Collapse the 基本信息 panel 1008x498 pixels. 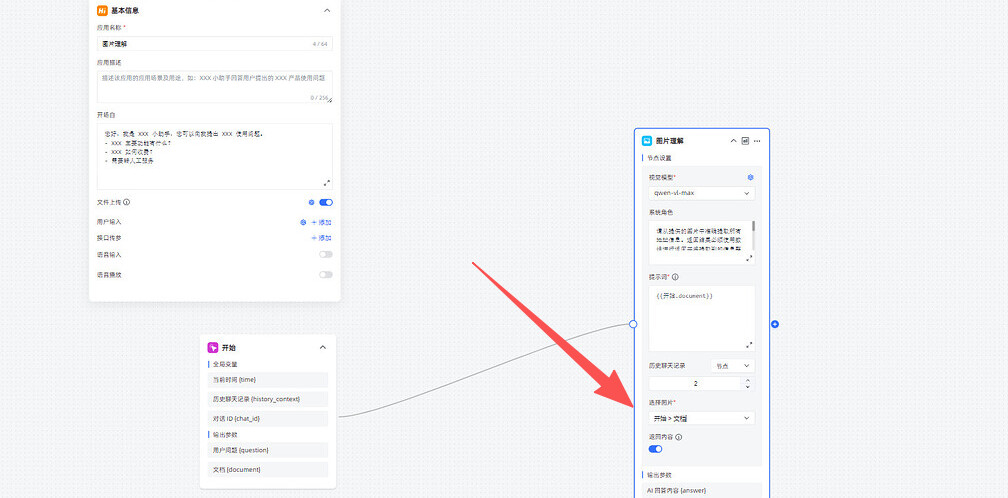pyautogui.click(x=327, y=10)
